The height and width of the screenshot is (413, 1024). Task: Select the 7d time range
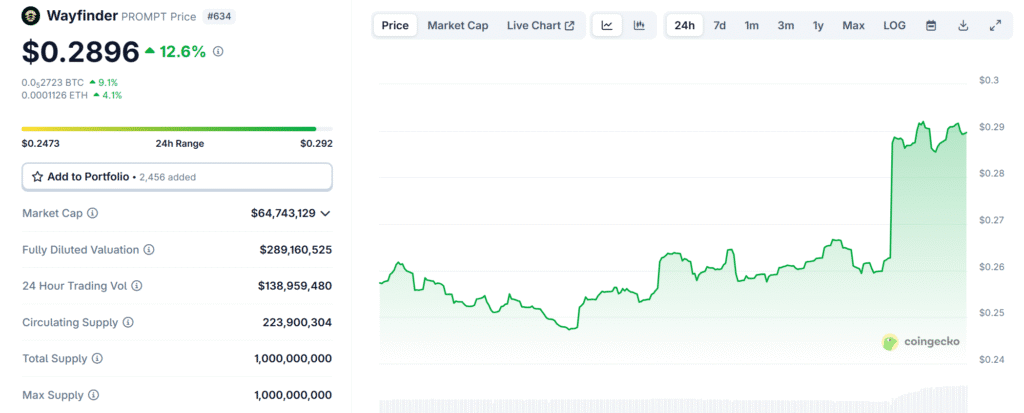(x=720, y=25)
